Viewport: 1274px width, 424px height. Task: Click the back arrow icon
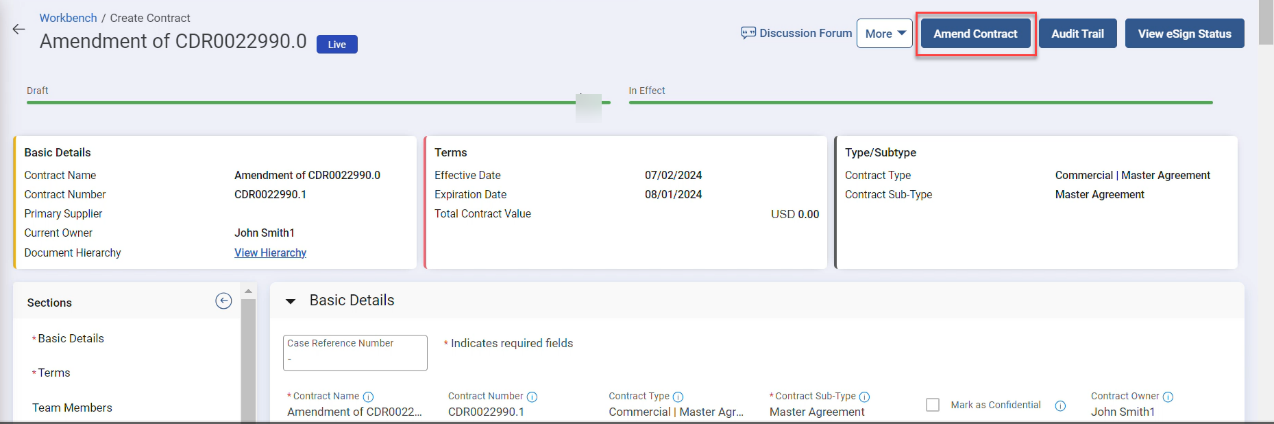(18, 30)
